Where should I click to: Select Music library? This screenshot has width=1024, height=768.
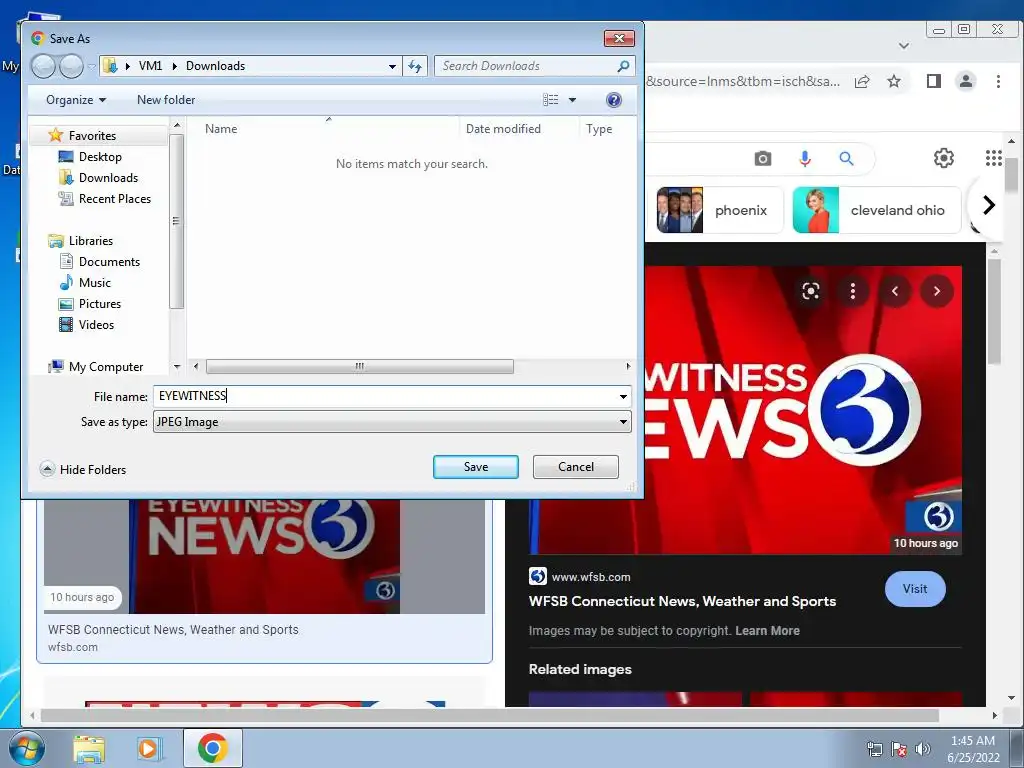tap(94, 283)
